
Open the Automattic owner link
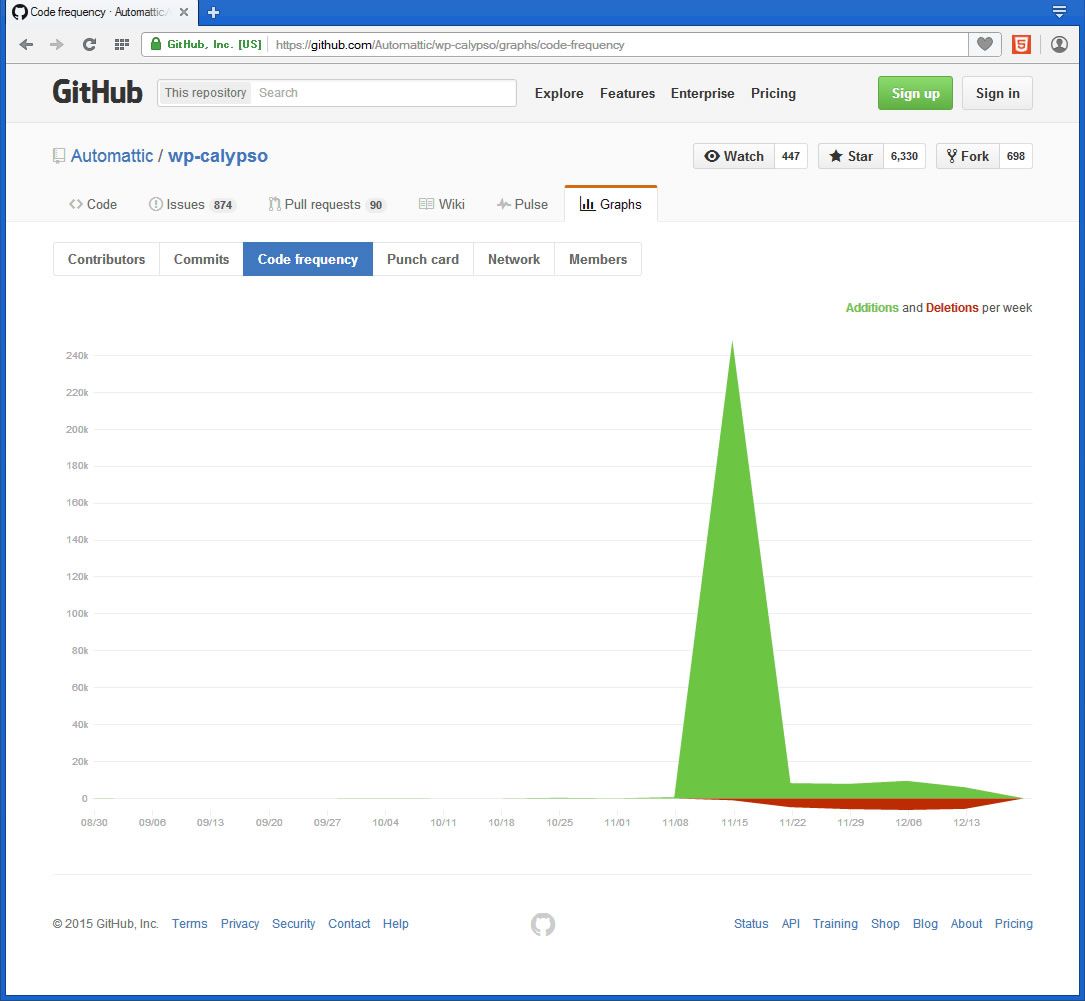[x=112, y=156]
